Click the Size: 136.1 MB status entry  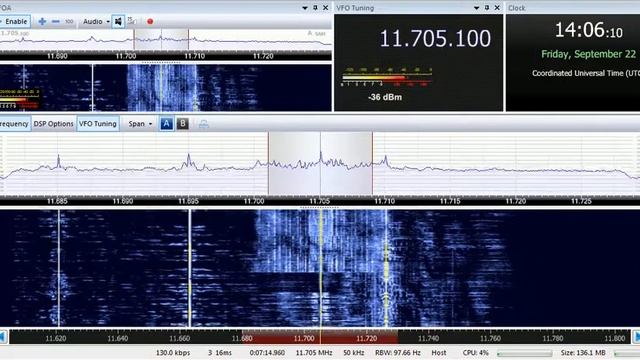click(x=583, y=353)
